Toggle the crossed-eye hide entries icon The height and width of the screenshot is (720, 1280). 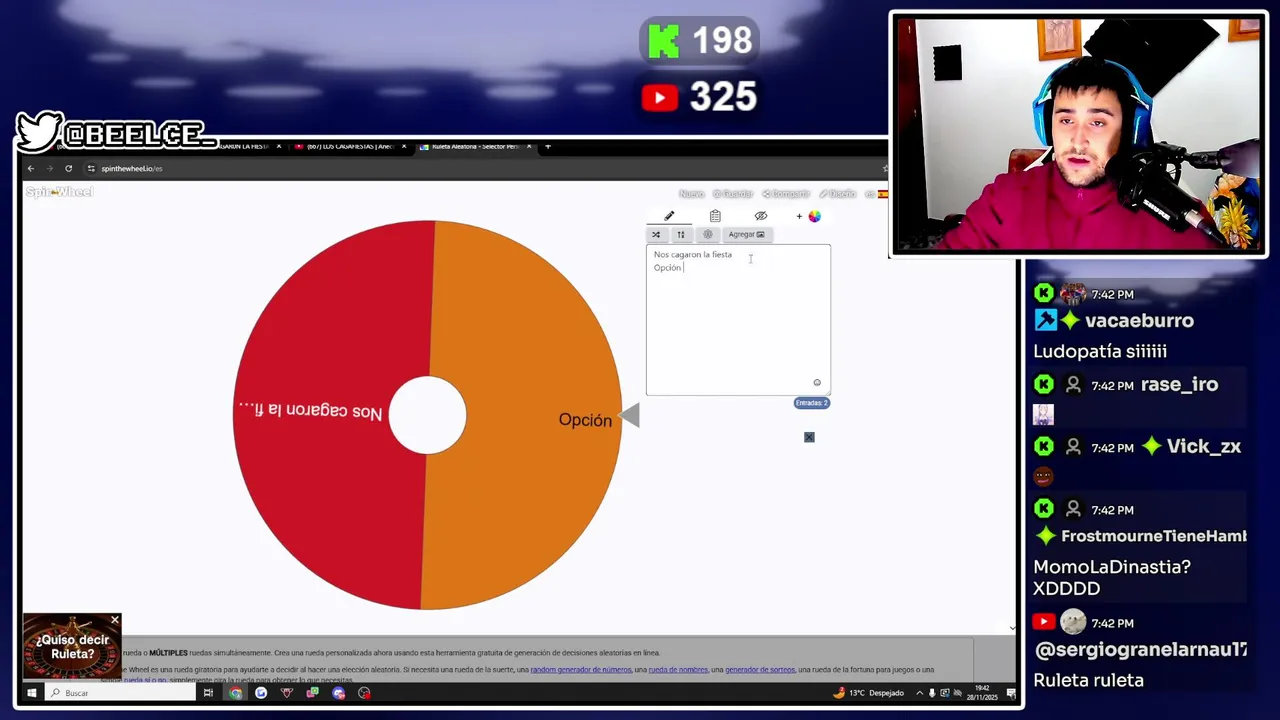[x=761, y=216]
